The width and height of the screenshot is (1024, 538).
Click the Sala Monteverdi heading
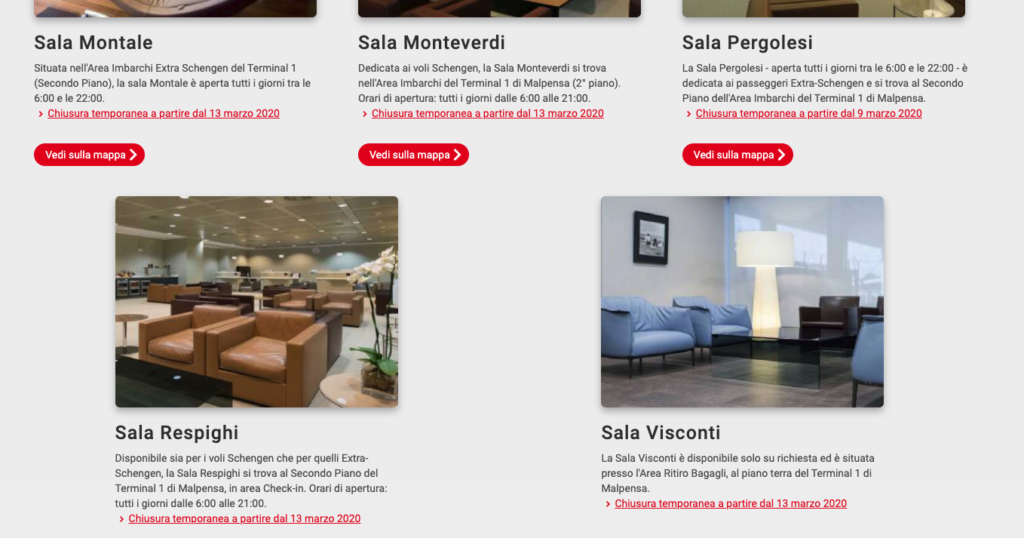[432, 42]
